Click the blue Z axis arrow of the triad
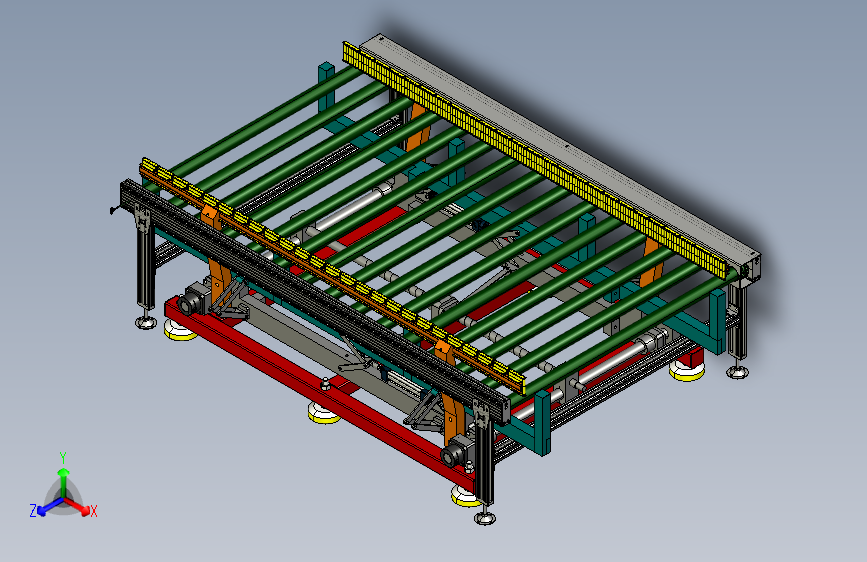The width and height of the screenshot is (867, 562). [x=50, y=506]
